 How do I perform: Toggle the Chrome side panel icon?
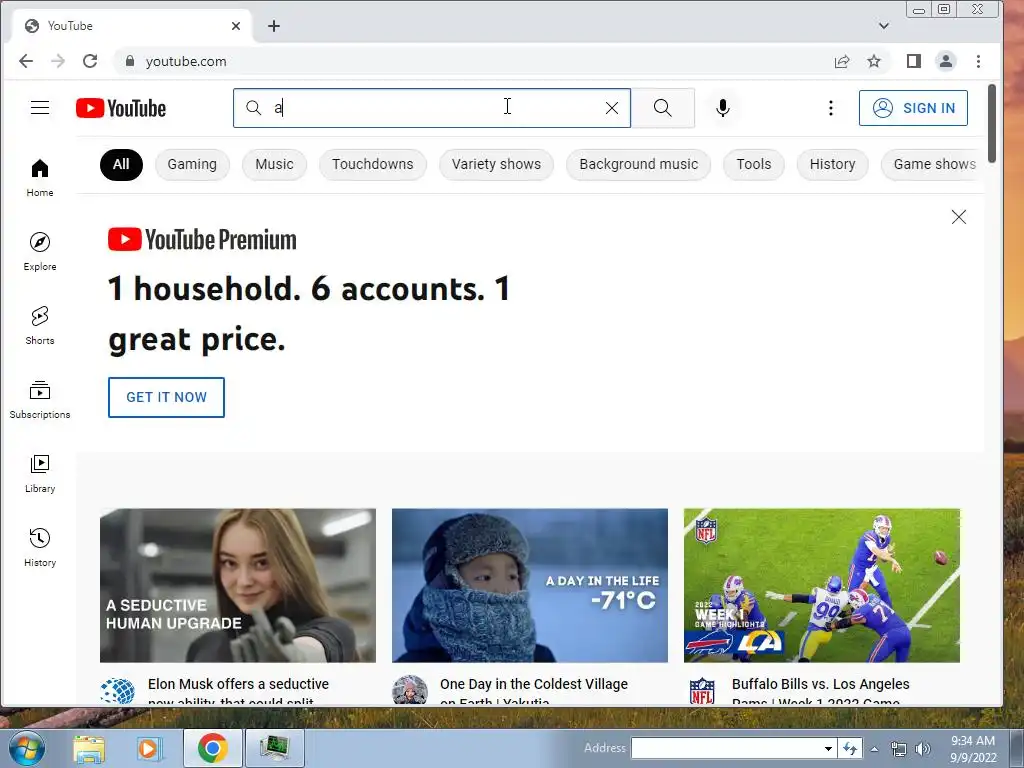[914, 61]
